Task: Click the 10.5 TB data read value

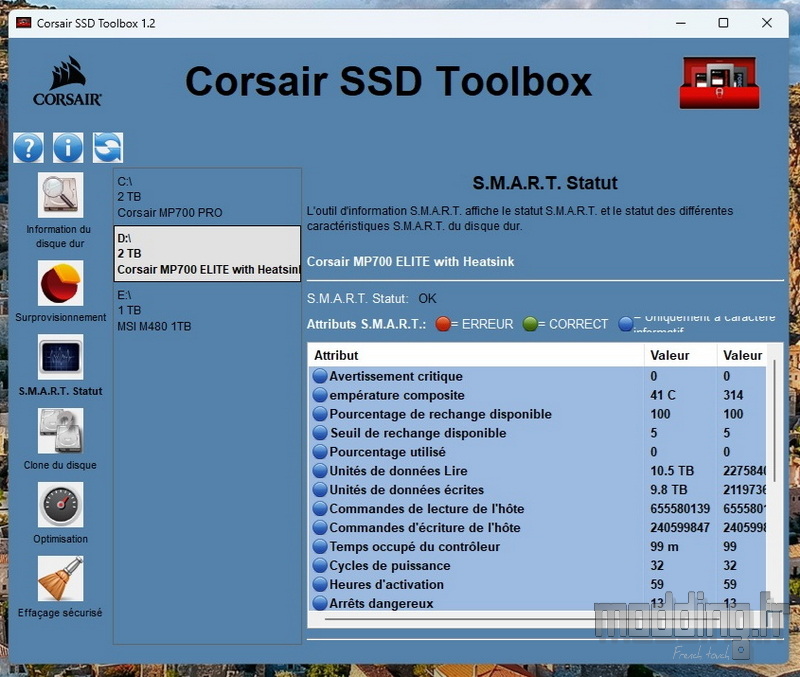Action: pos(672,471)
